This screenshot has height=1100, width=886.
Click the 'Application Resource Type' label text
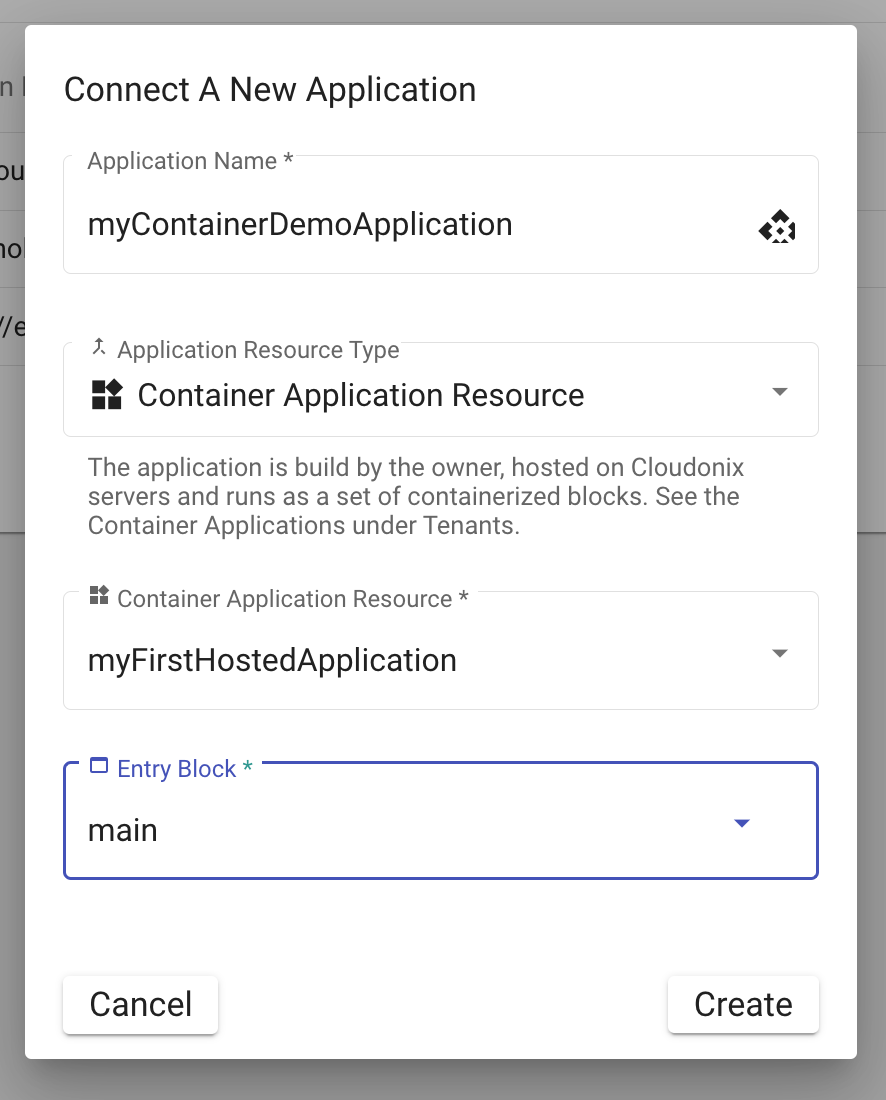(x=258, y=350)
